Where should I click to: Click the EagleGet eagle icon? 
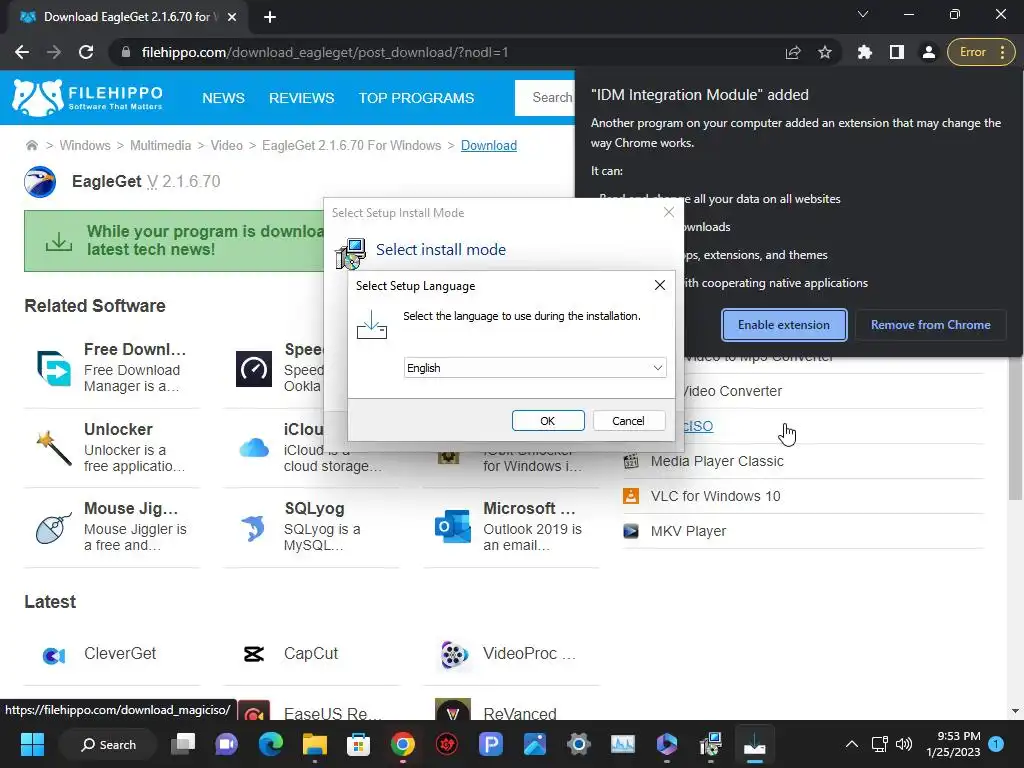point(40,182)
